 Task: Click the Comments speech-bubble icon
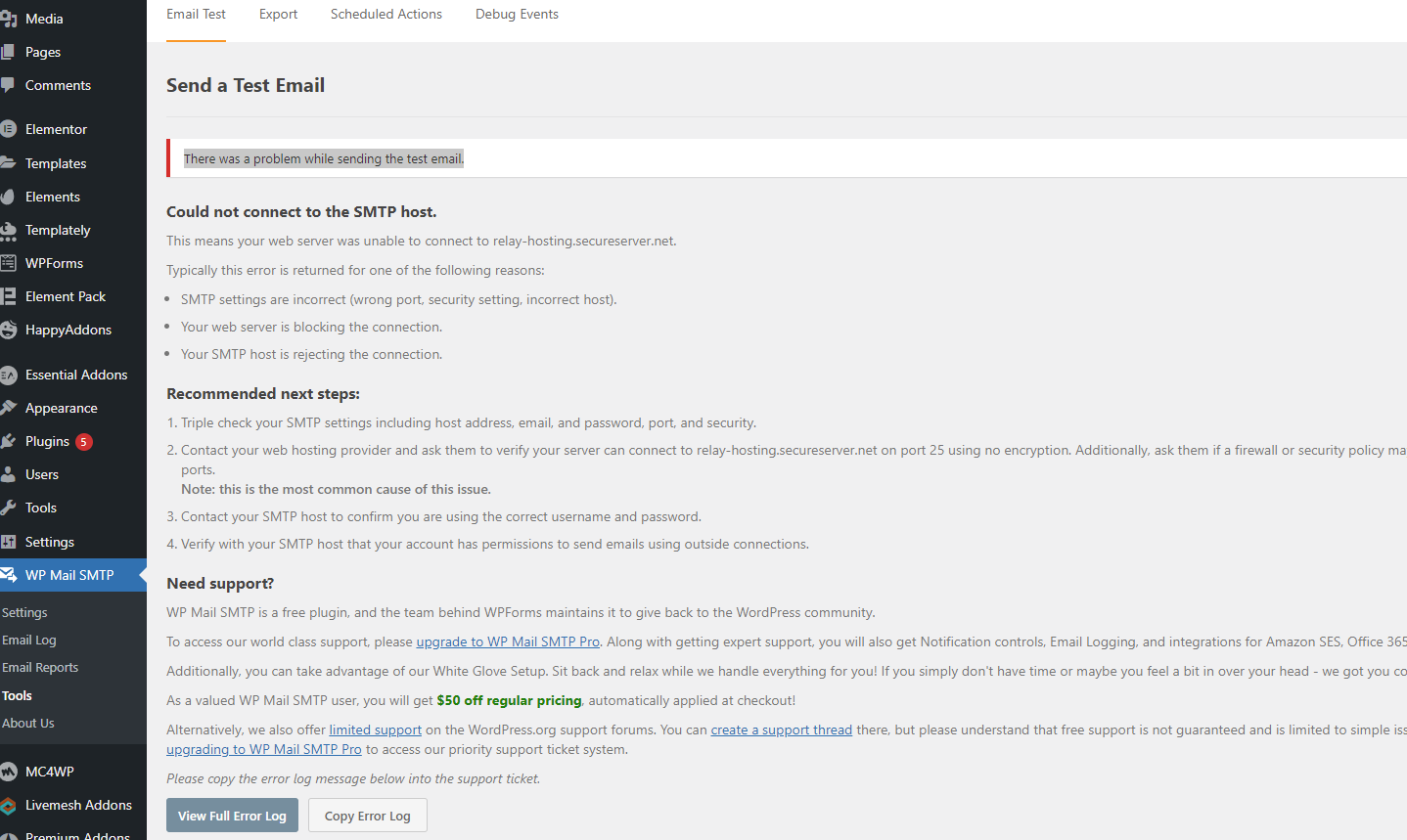click(x=8, y=85)
